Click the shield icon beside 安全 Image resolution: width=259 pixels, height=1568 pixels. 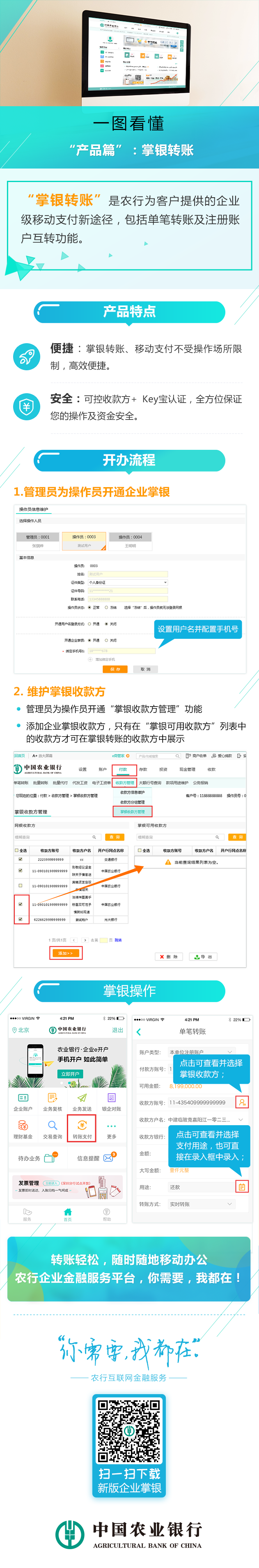pos(26,407)
